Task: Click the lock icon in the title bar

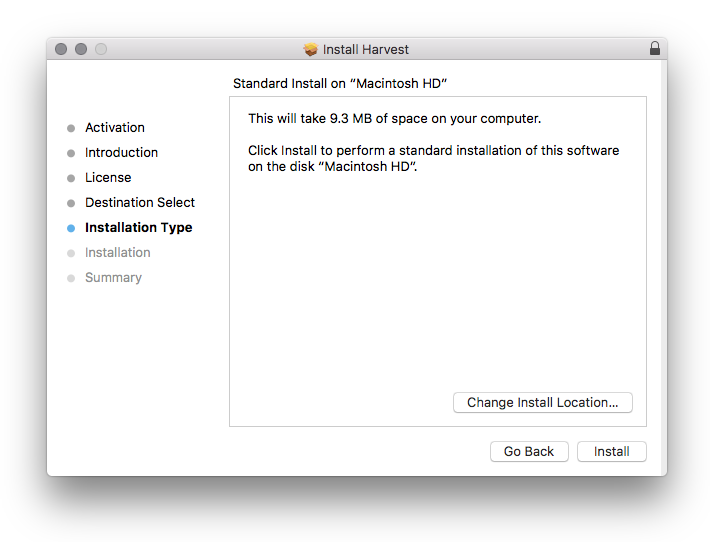Action: (x=655, y=48)
